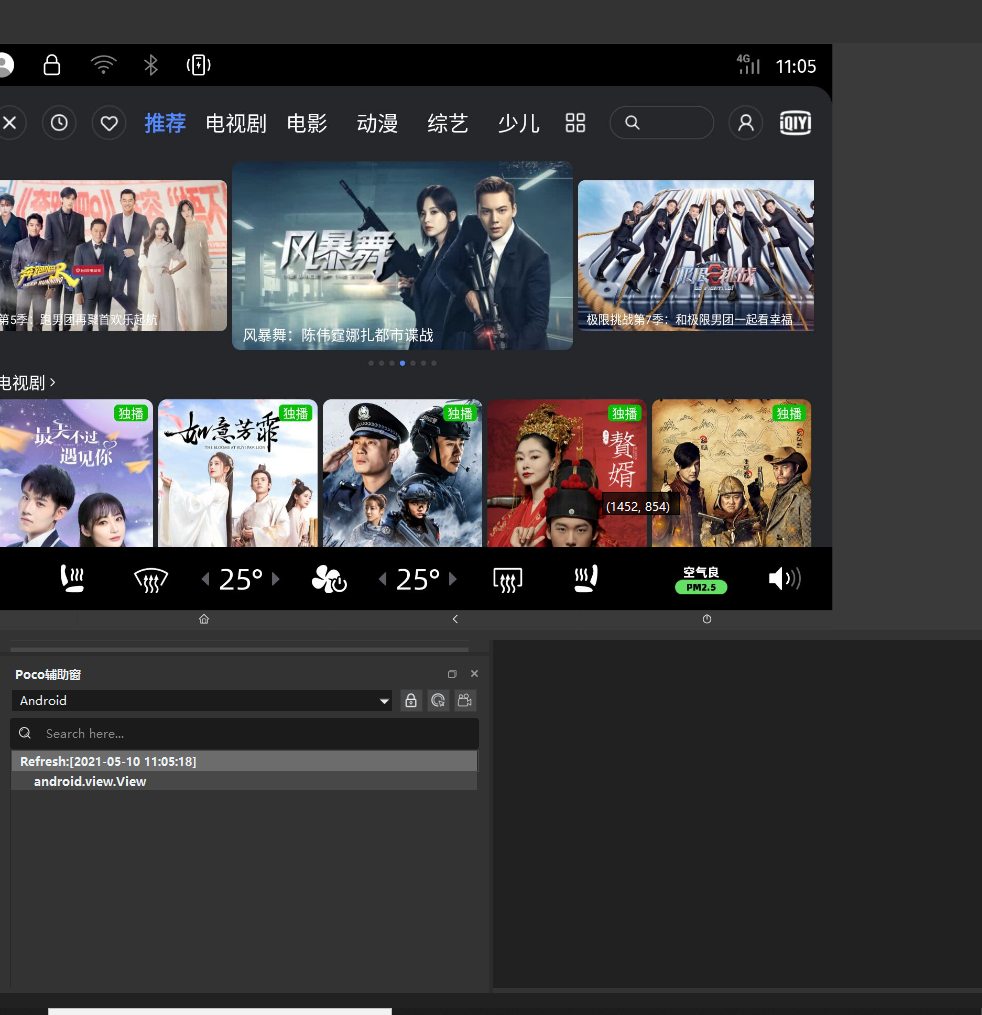Close the Poco辅助窗 panel
The width and height of the screenshot is (982, 1015).
(x=474, y=674)
